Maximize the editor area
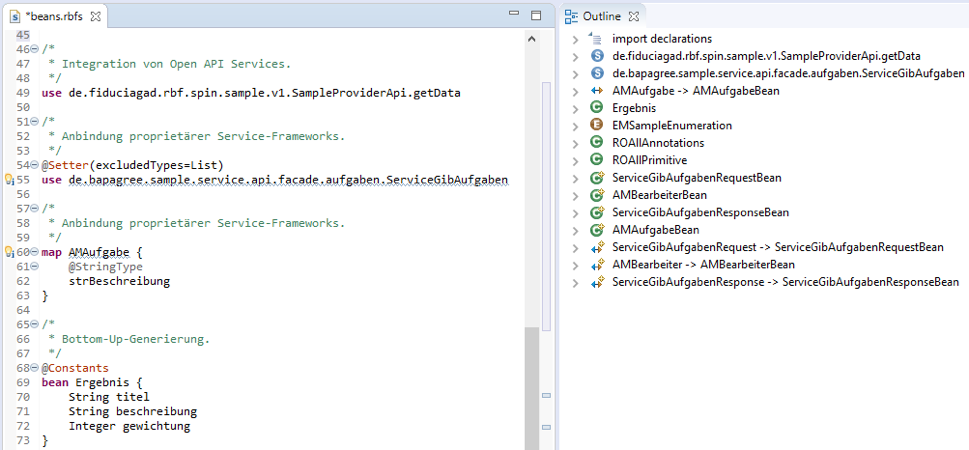The height and width of the screenshot is (450, 969). [536, 16]
